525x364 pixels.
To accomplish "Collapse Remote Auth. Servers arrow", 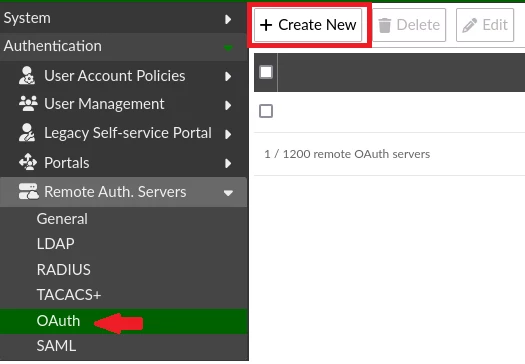I will coord(228,193).
